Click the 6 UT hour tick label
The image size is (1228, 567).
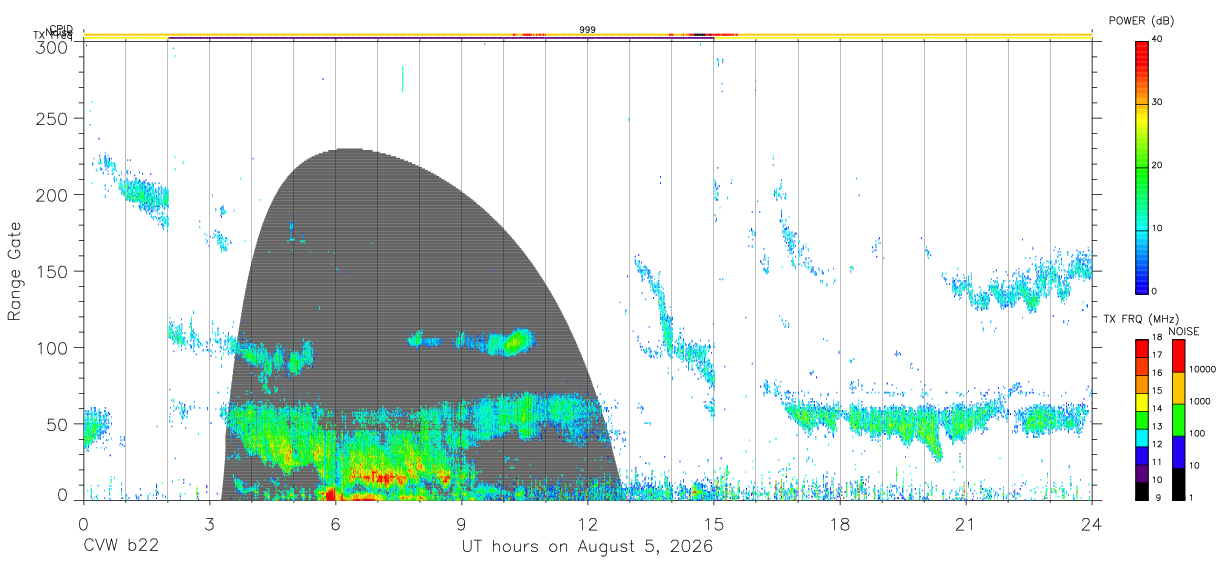[336, 524]
